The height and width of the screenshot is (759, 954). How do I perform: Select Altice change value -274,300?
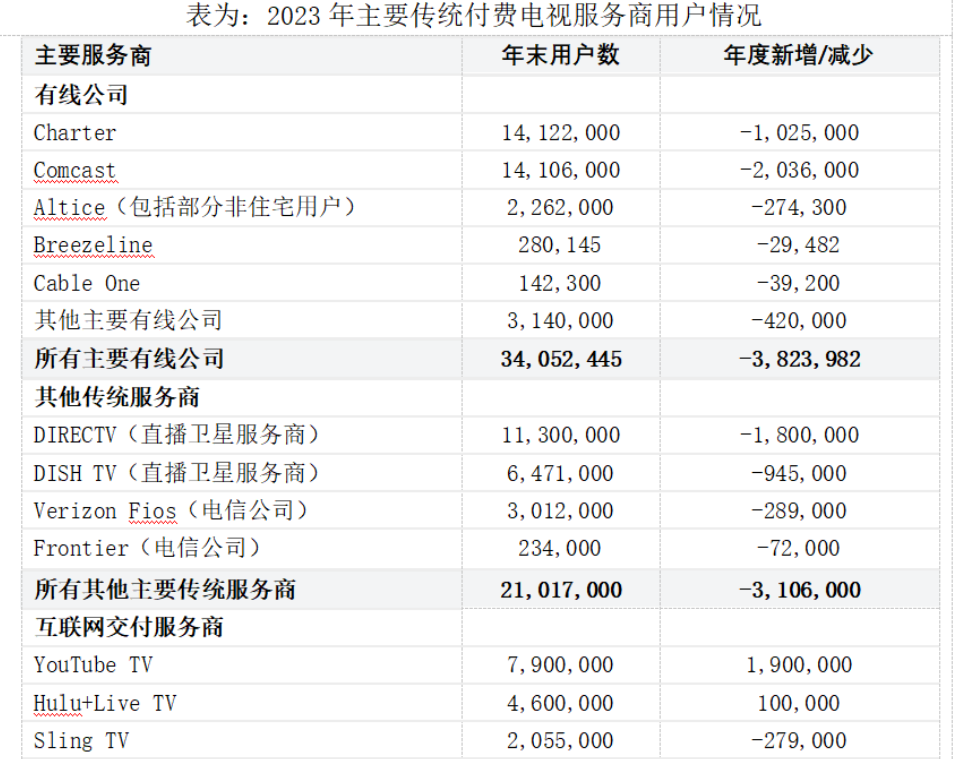coord(799,208)
